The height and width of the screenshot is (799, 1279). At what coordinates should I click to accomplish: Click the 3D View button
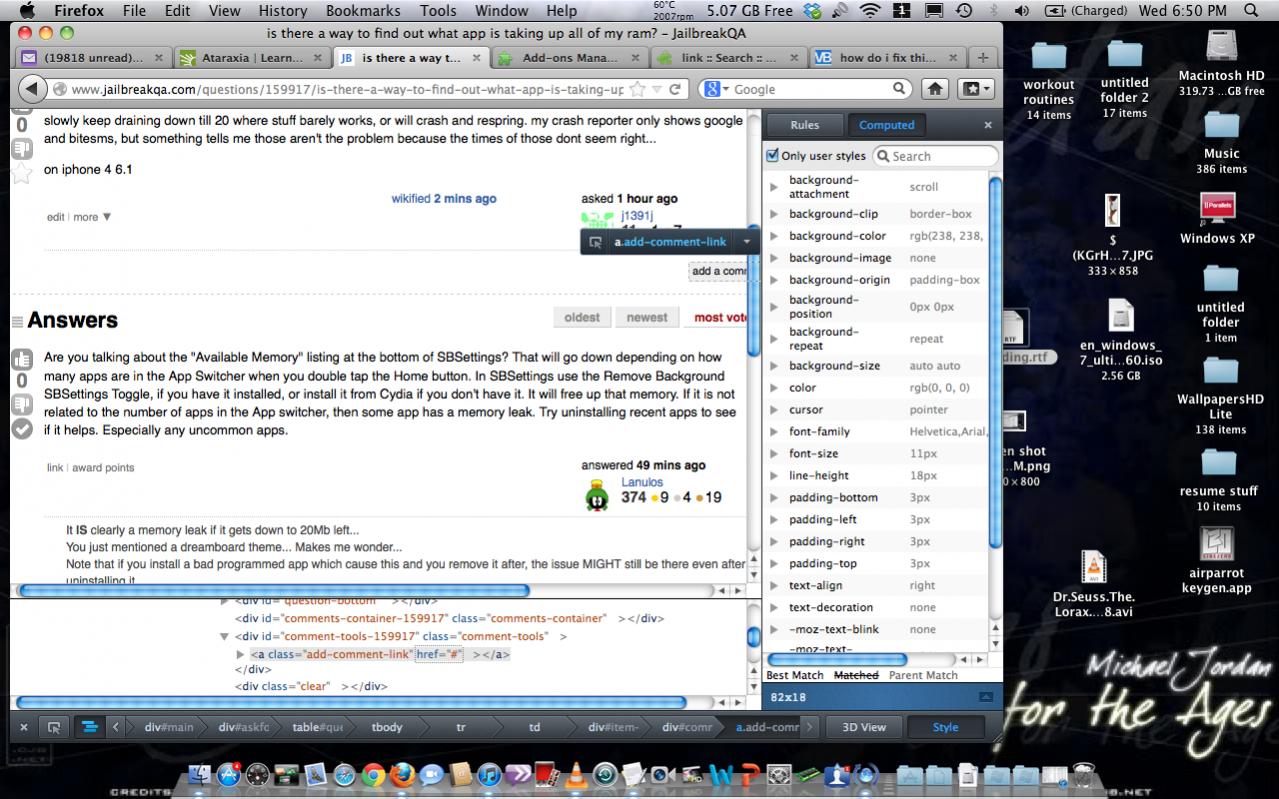tap(864, 727)
